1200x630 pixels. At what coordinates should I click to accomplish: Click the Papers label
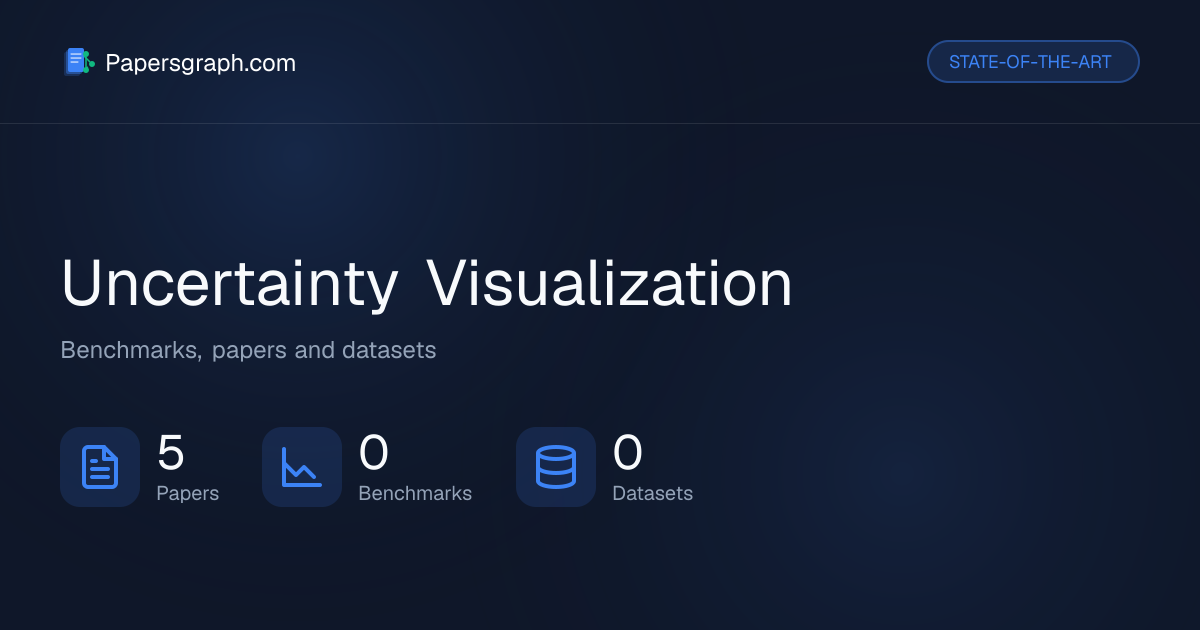(187, 493)
